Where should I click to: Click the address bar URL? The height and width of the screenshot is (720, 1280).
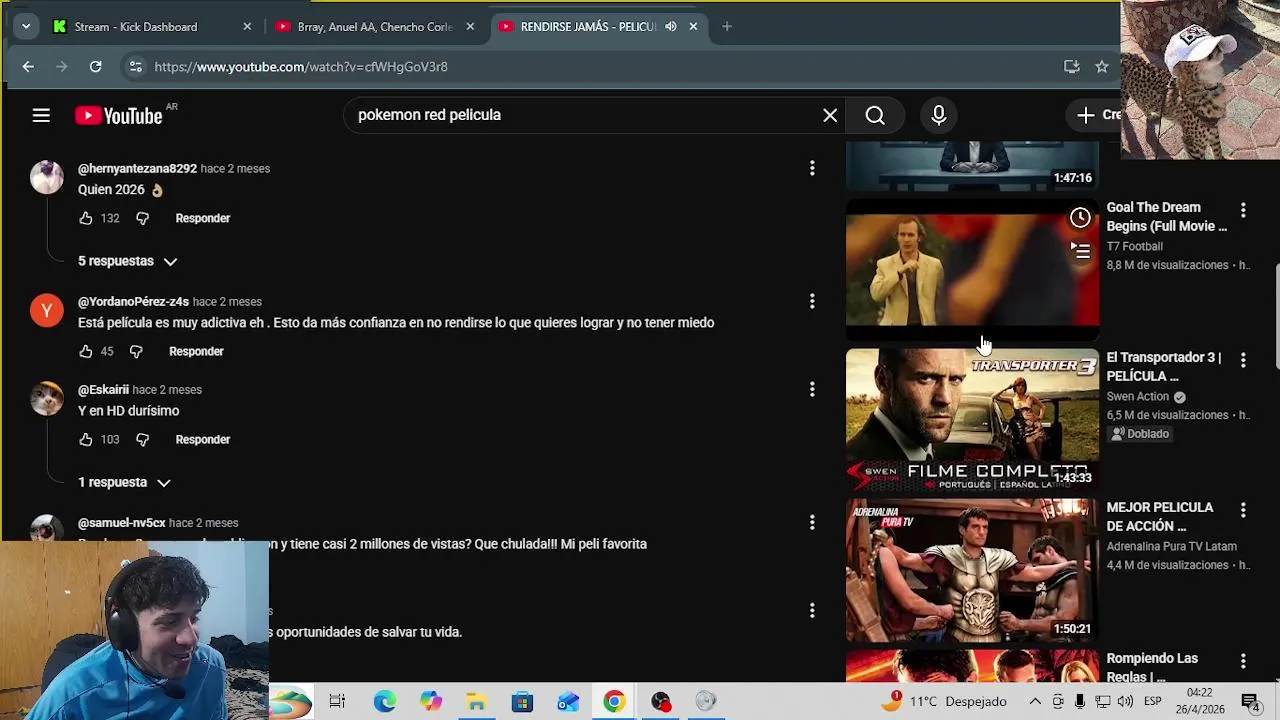301,67
